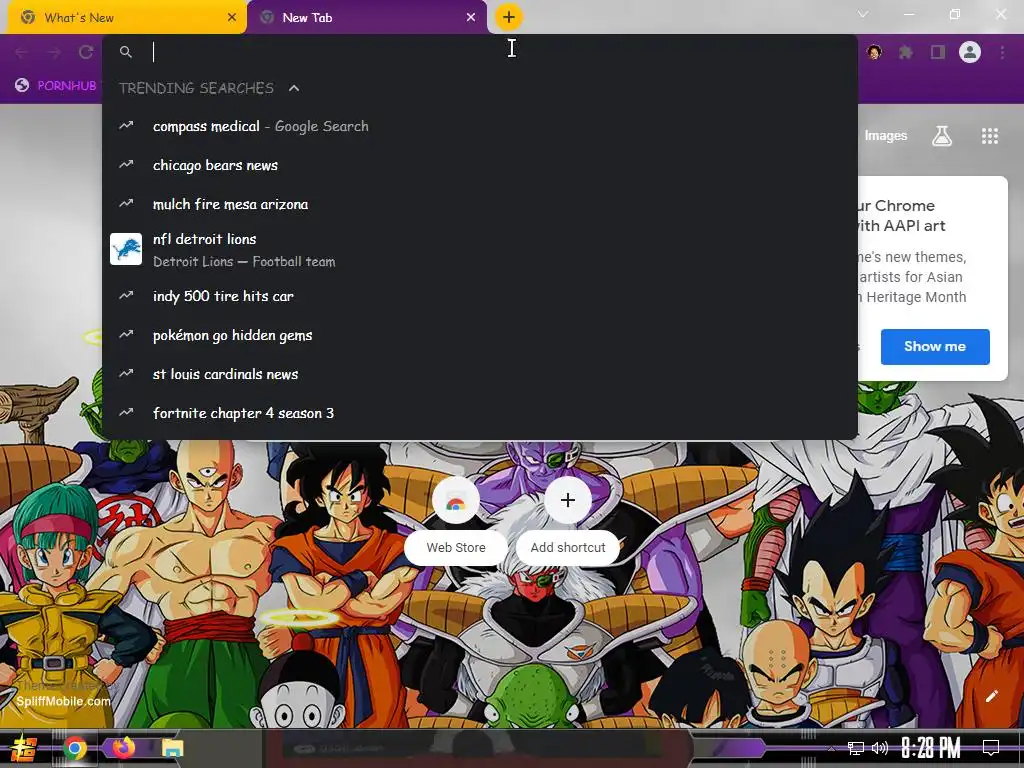Select 'compass medical' suggestion
The height and width of the screenshot is (768, 1024).
pos(480,126)
